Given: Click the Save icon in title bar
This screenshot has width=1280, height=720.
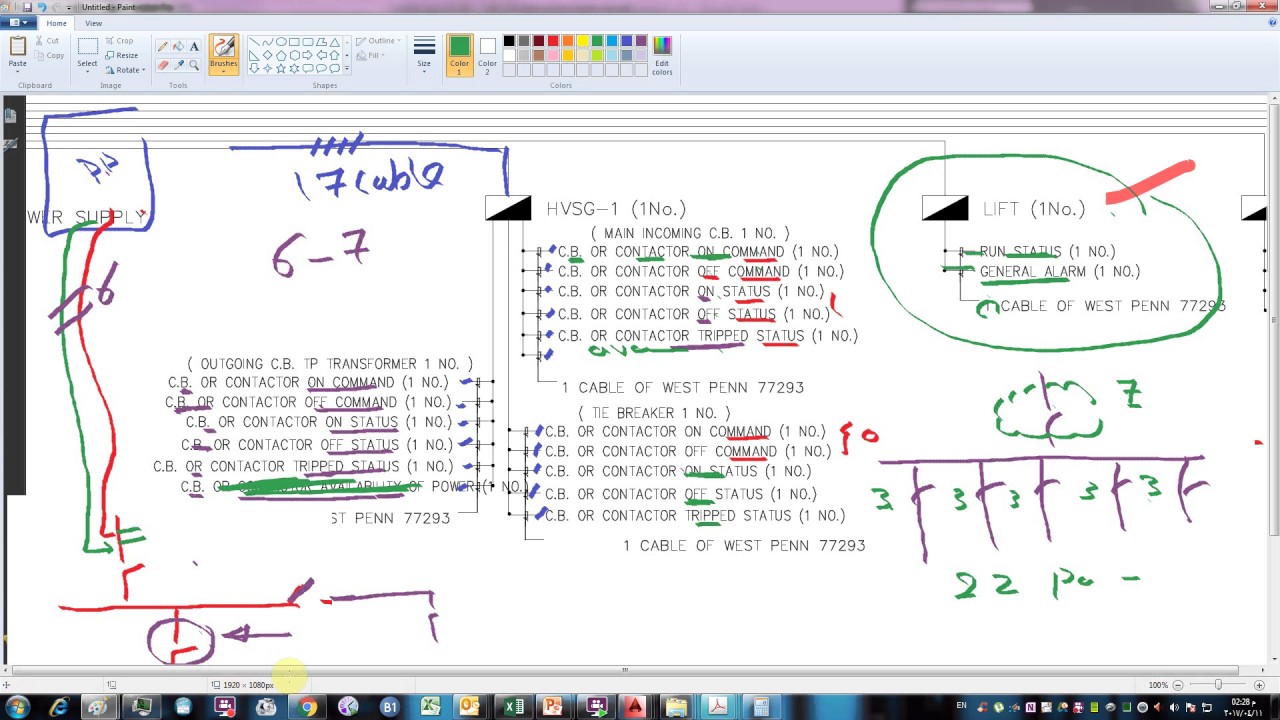Looking at the screenshot, I should click(27, 7).
